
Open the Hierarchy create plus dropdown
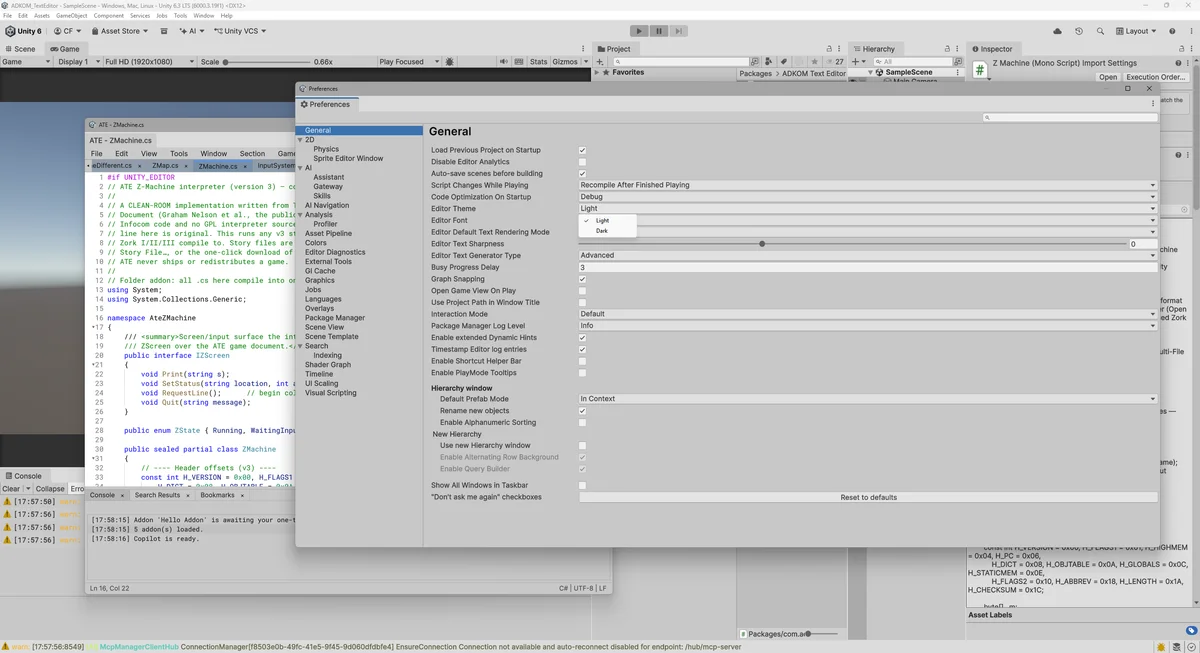point(858,62)
